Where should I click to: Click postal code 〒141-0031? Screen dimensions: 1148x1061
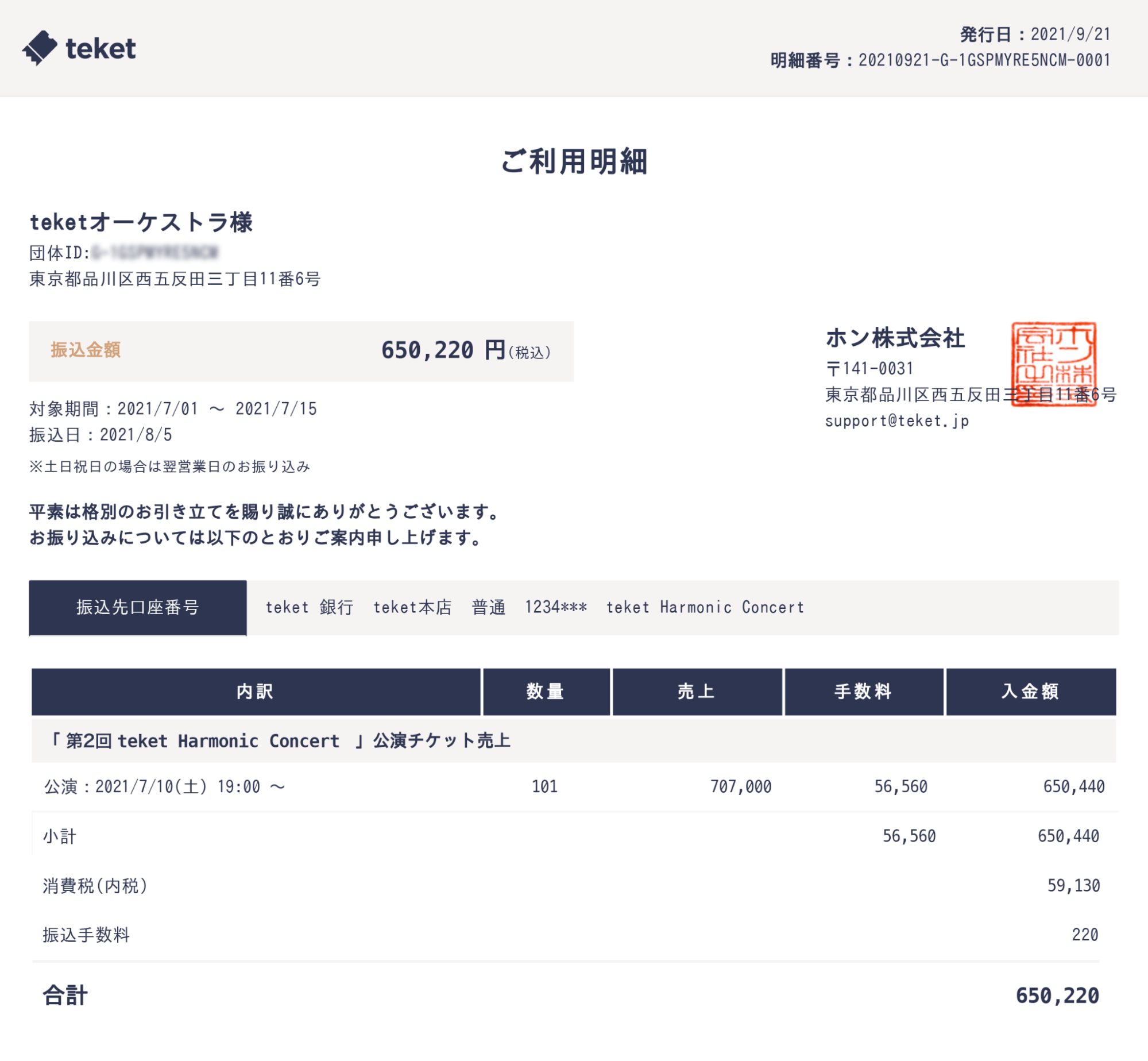pyautogui.click(x=869, y=368)
